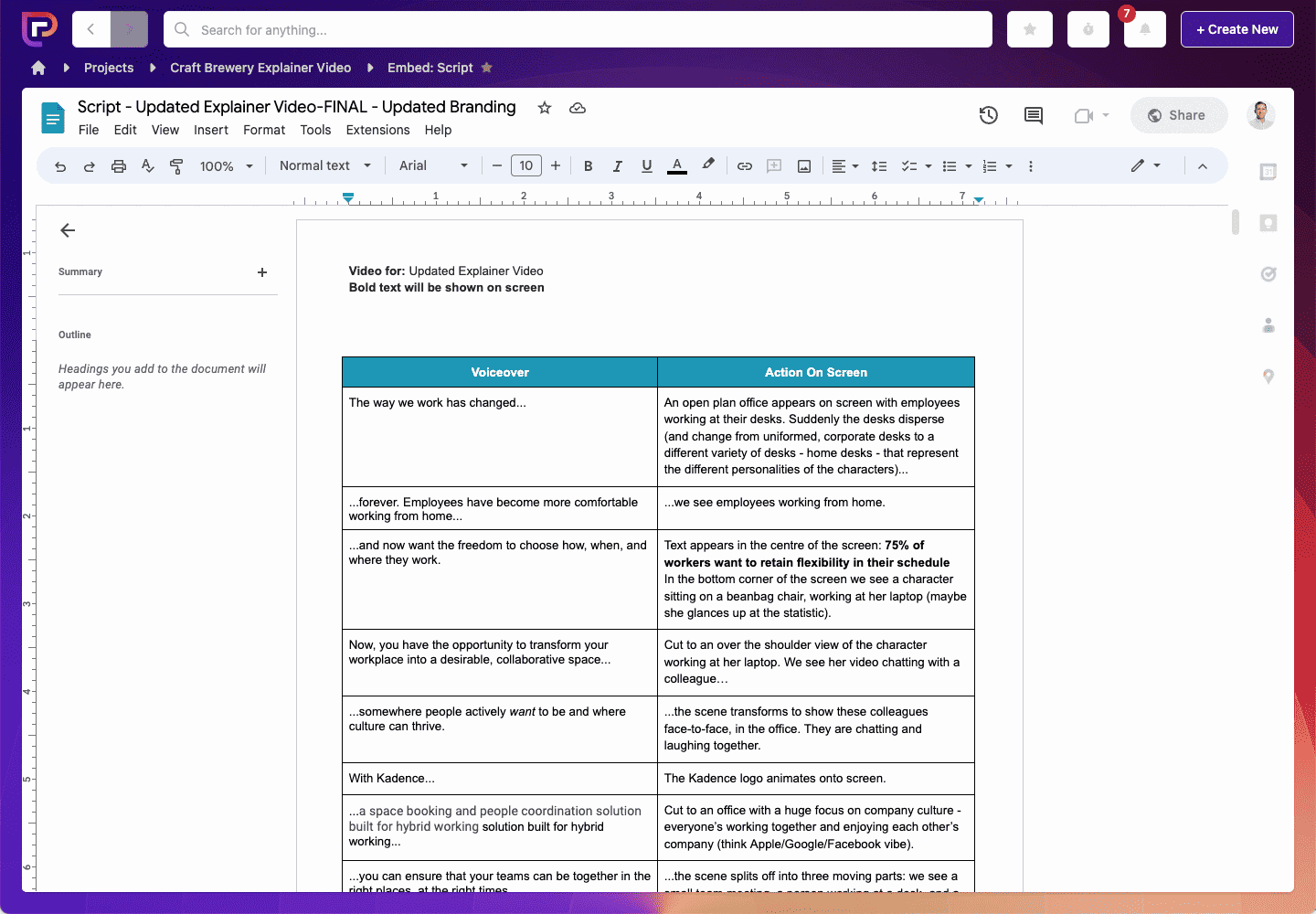The image size is (1316, 914).
Task: Open the comments panel icon
Action: tap(1034, 115)
